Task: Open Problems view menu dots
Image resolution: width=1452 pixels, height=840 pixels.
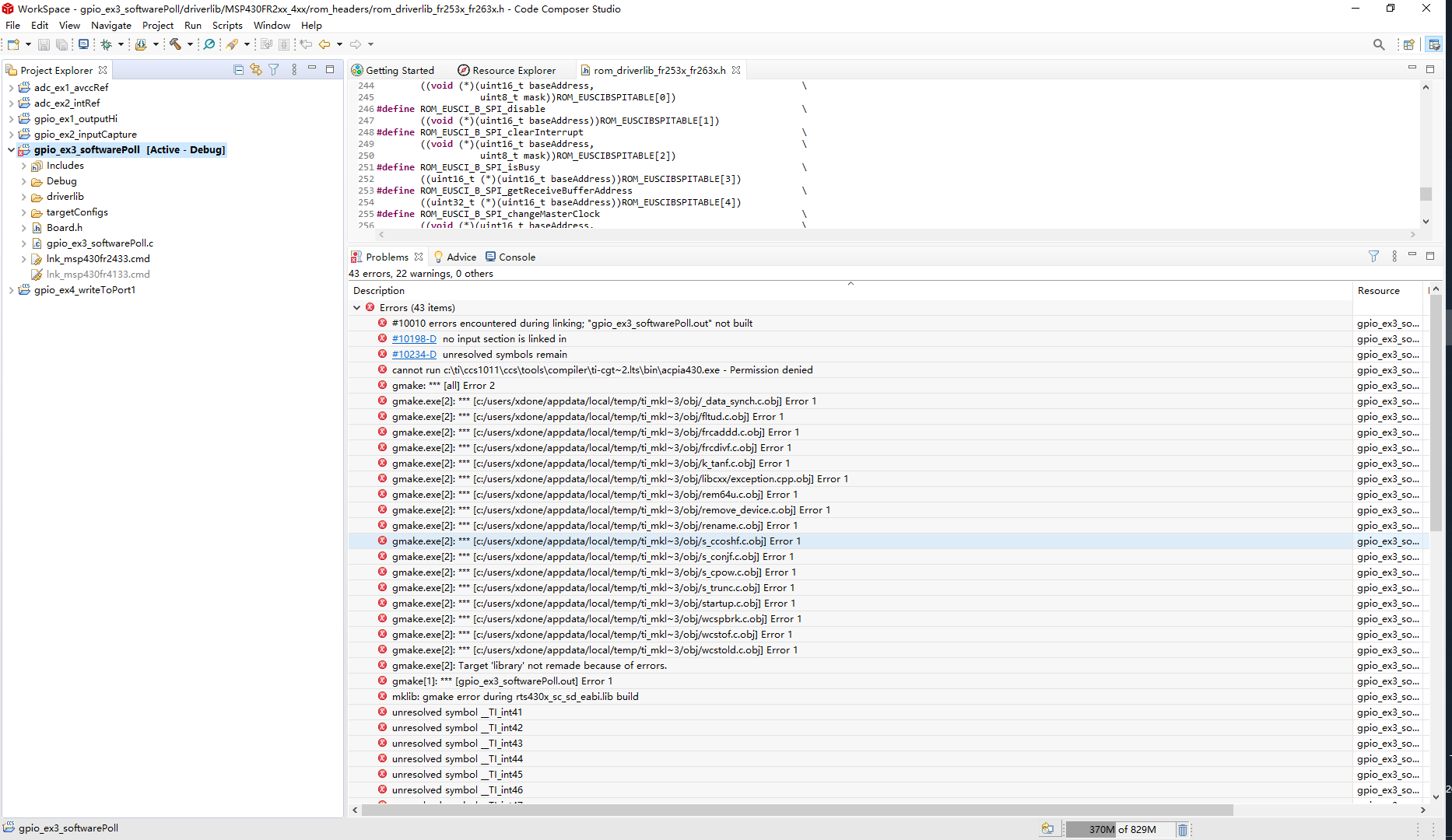Action: point(1394,256)
